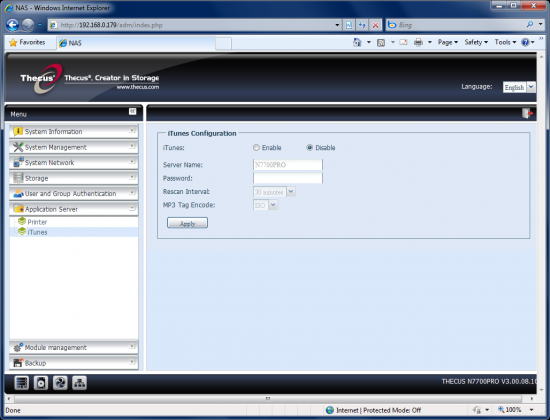550x420 pixels.
Task: Open the MP3 Tag Encode dropdown
Action: click(273, 205)
